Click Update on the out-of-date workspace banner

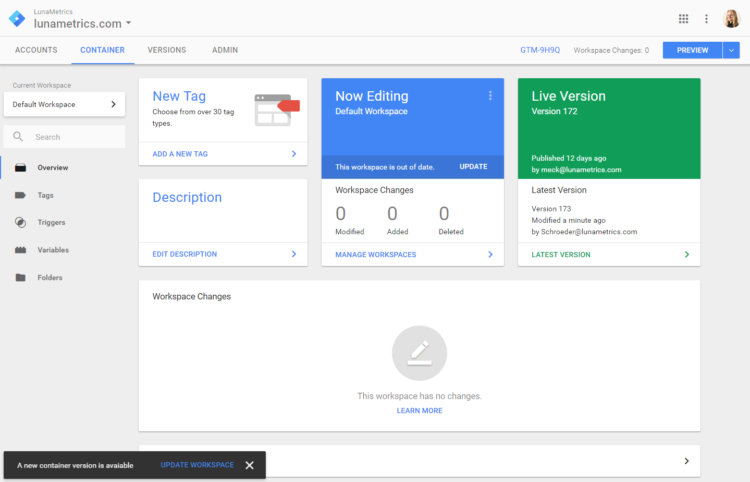click(474, 166)
